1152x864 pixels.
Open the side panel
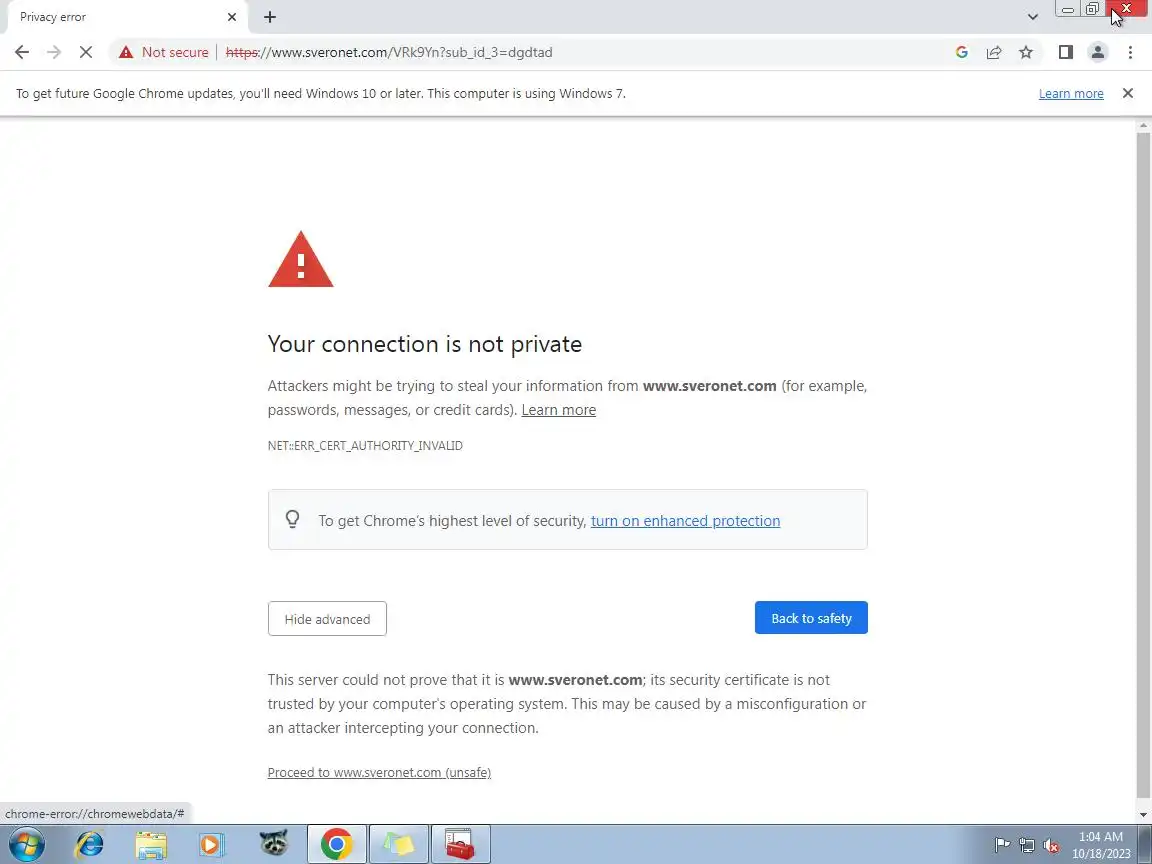point(1065,52)
